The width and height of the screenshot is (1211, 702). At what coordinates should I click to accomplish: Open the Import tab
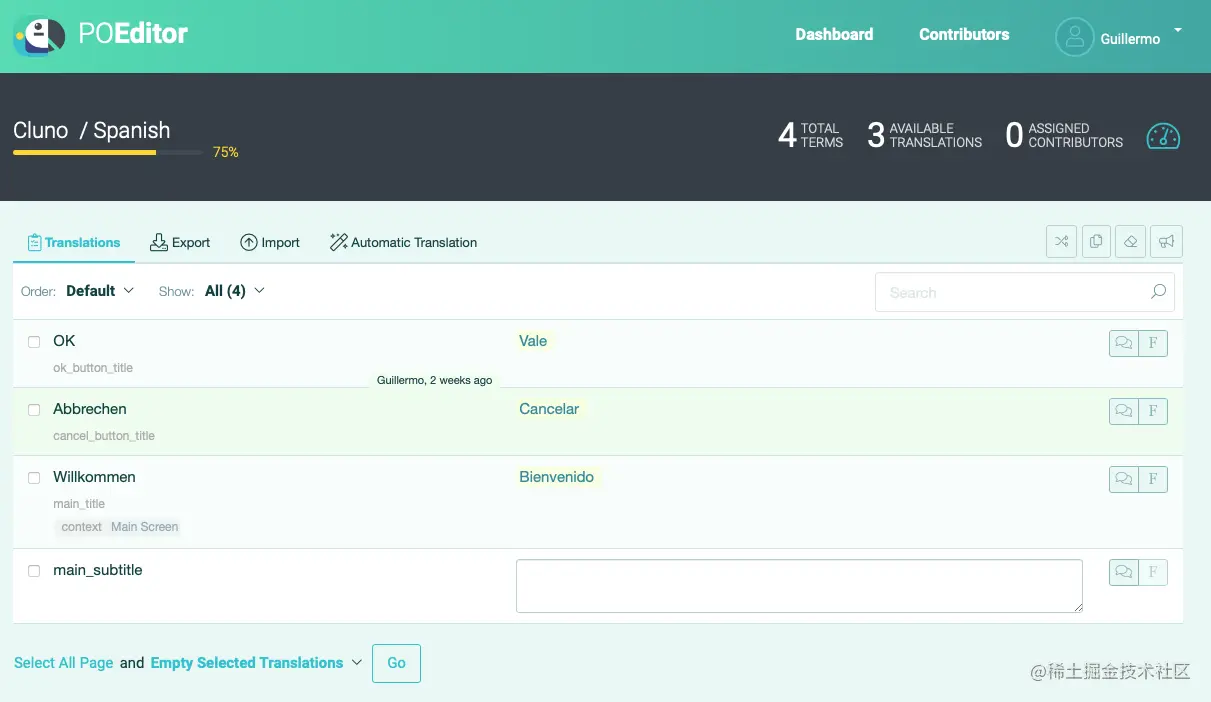(270, 242)
